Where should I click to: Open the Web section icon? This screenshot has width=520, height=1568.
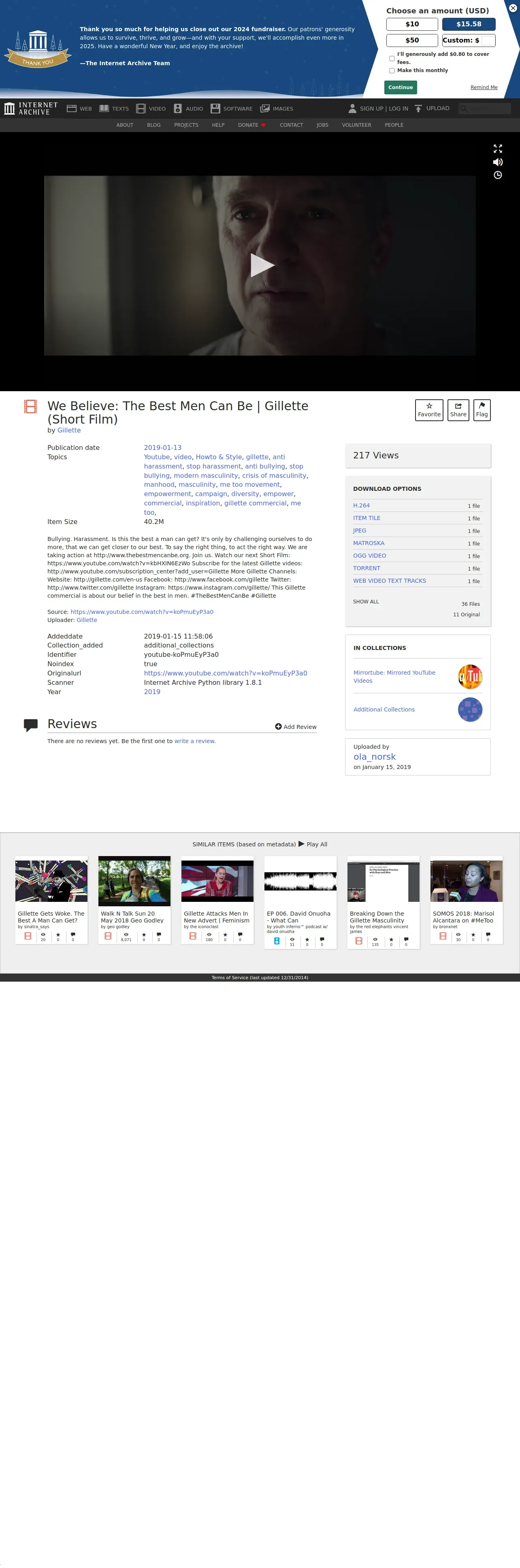[71, 109]
